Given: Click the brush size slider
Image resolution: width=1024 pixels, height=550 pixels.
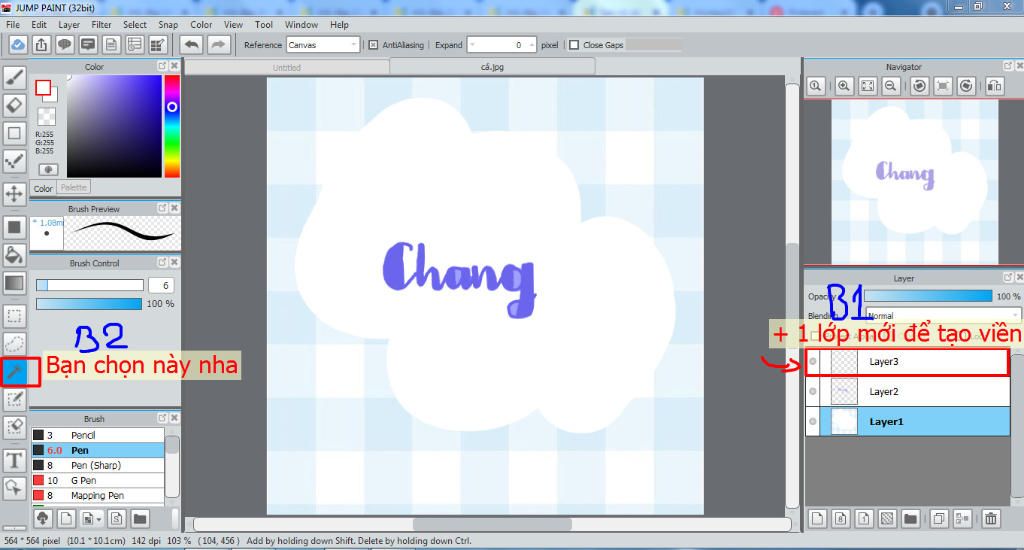Looking at the screenshot, I should pos(90,285).
